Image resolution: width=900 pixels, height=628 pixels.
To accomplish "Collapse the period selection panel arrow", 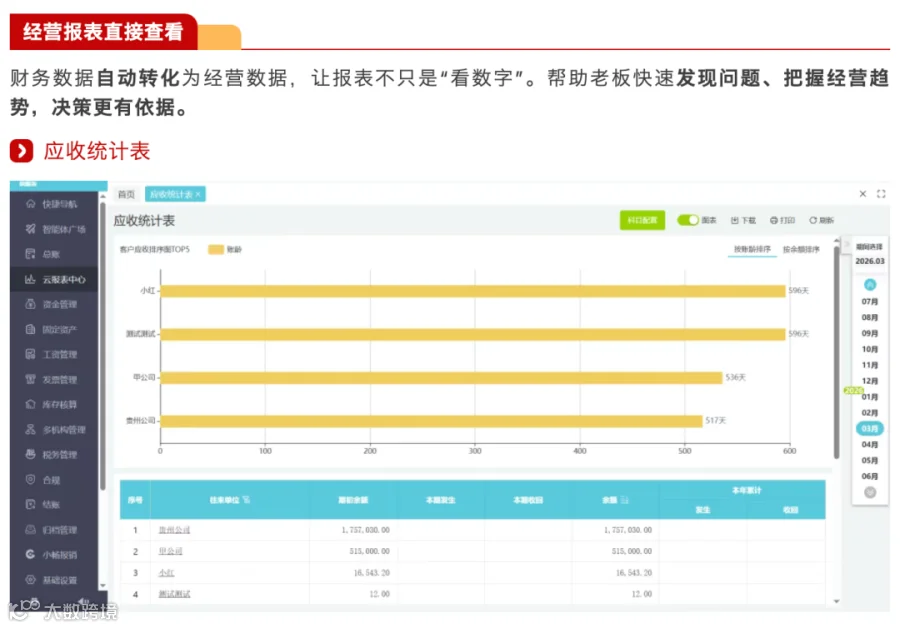I will (x=846, y=245).
